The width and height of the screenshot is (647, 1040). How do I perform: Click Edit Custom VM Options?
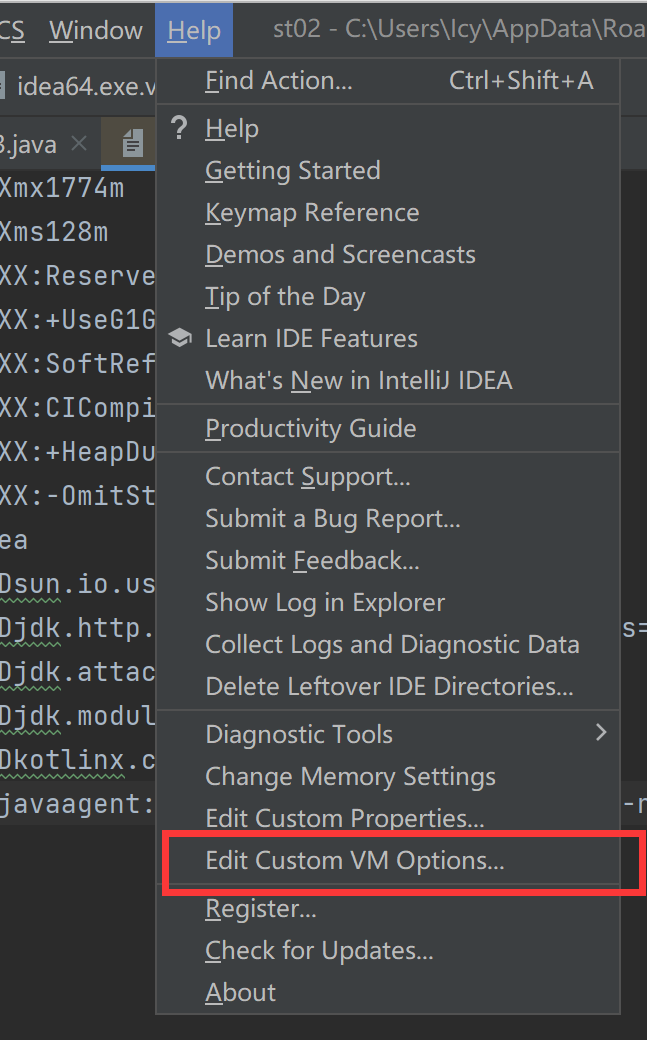pos(355,861)
